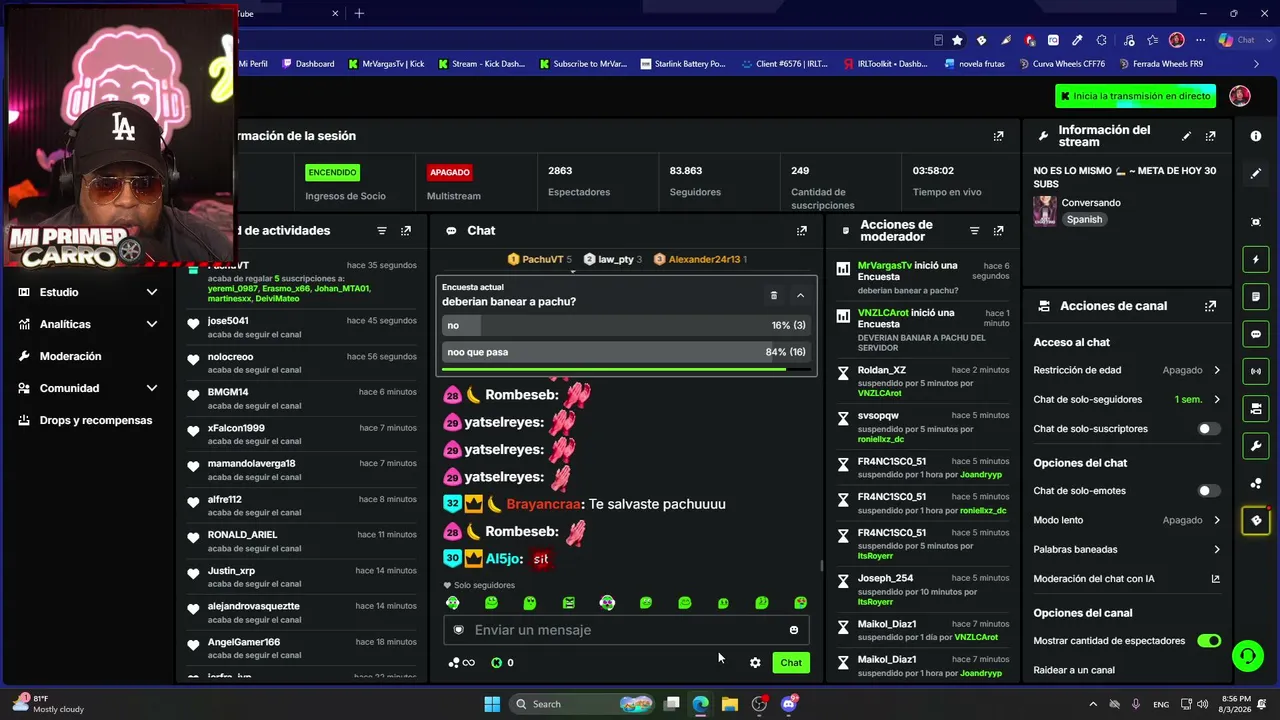Disable Mostrar cantidad de espectadores
The width and height of the screenshot is (1280, 720).
(1209, 641)
